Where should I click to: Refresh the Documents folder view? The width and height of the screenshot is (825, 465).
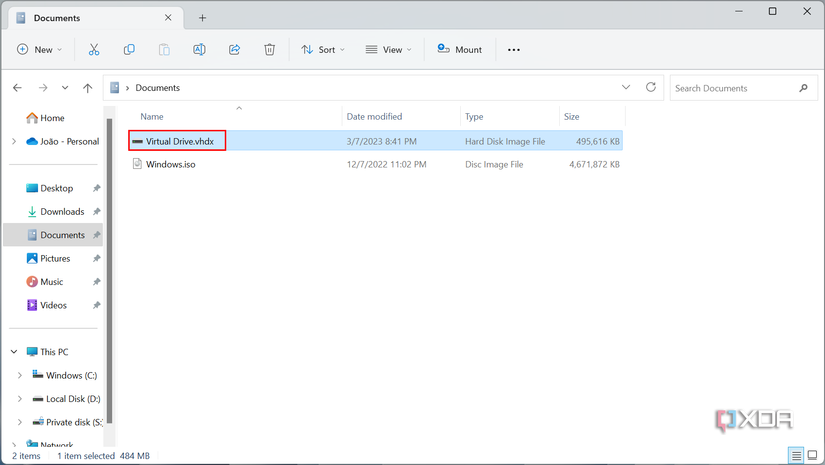pos(651,87)
